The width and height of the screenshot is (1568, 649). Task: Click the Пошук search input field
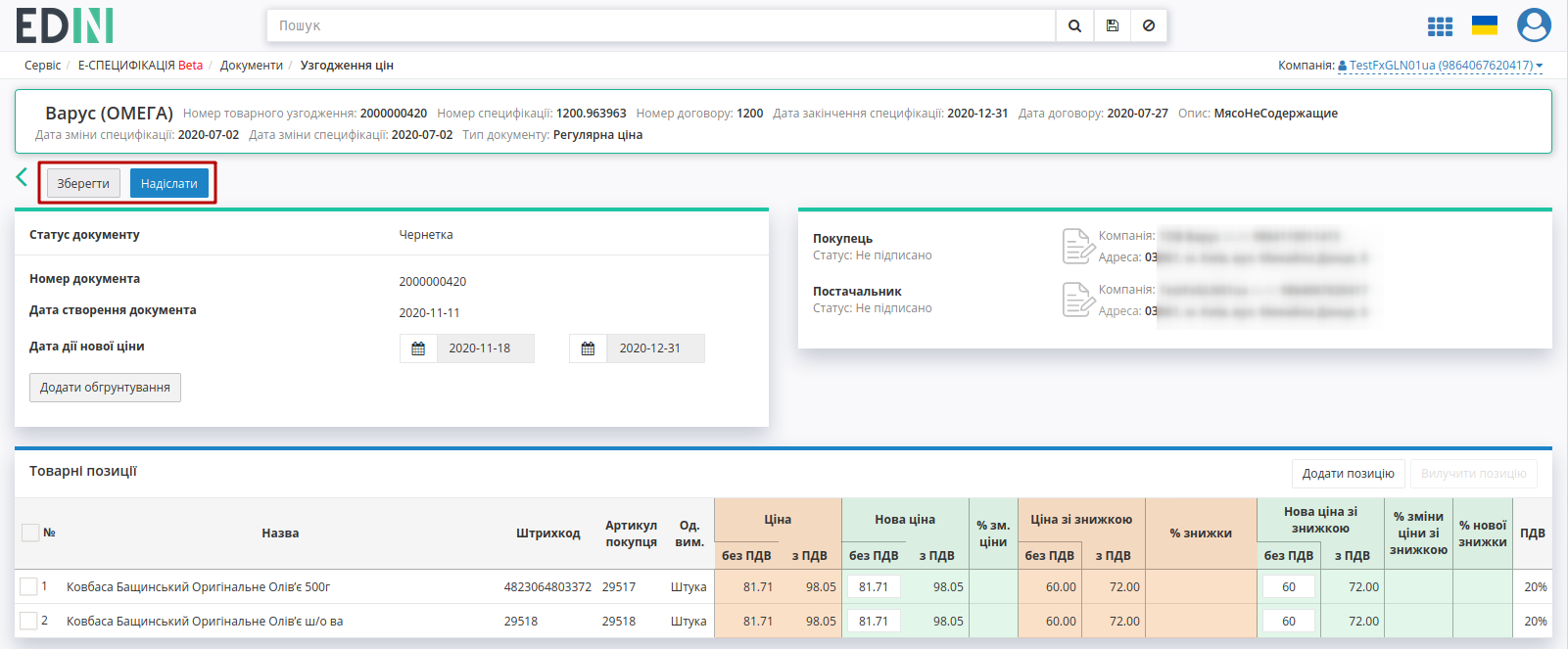pos(661,25)
